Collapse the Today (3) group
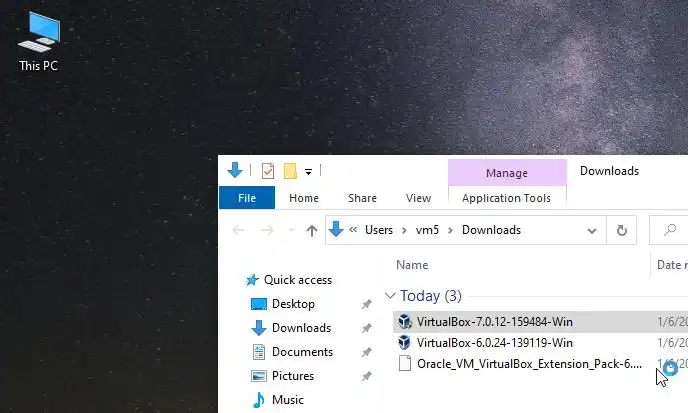 [x=390, y=295]
